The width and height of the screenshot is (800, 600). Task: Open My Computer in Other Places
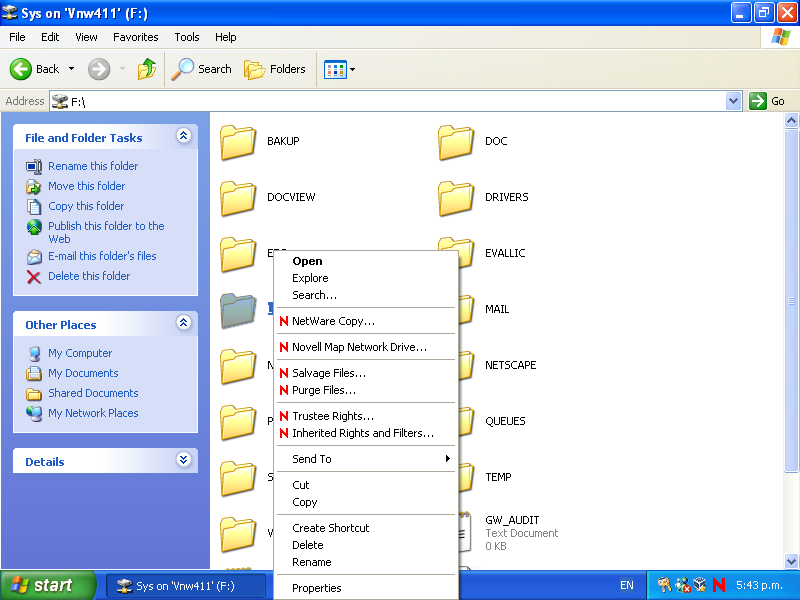click(x=80, y=353)
